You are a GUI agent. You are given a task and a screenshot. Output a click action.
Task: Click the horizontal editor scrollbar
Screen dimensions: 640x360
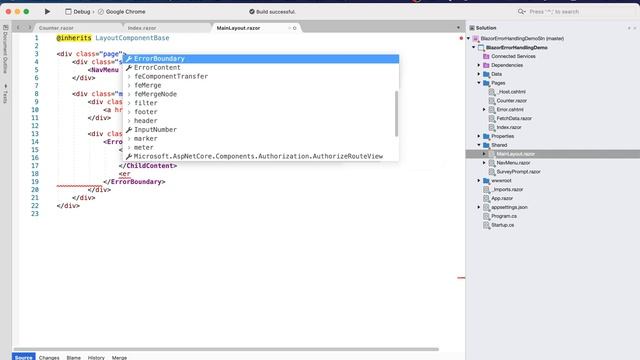226,349
